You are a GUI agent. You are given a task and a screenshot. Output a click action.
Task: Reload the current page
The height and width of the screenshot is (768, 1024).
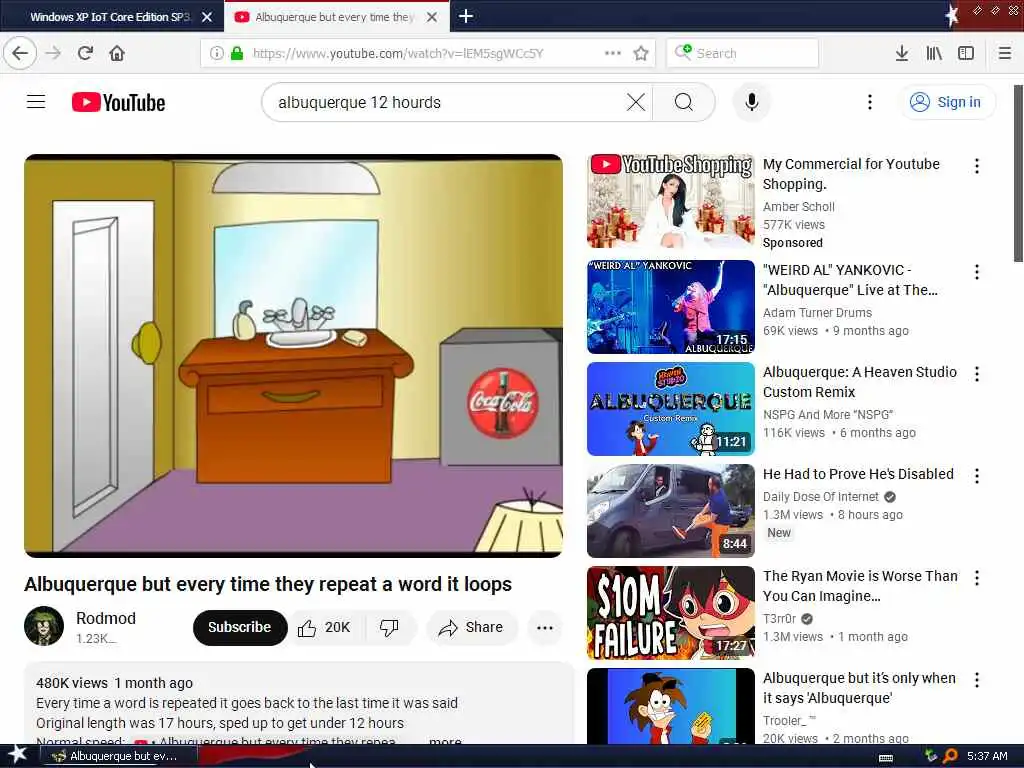pos(85,53)
